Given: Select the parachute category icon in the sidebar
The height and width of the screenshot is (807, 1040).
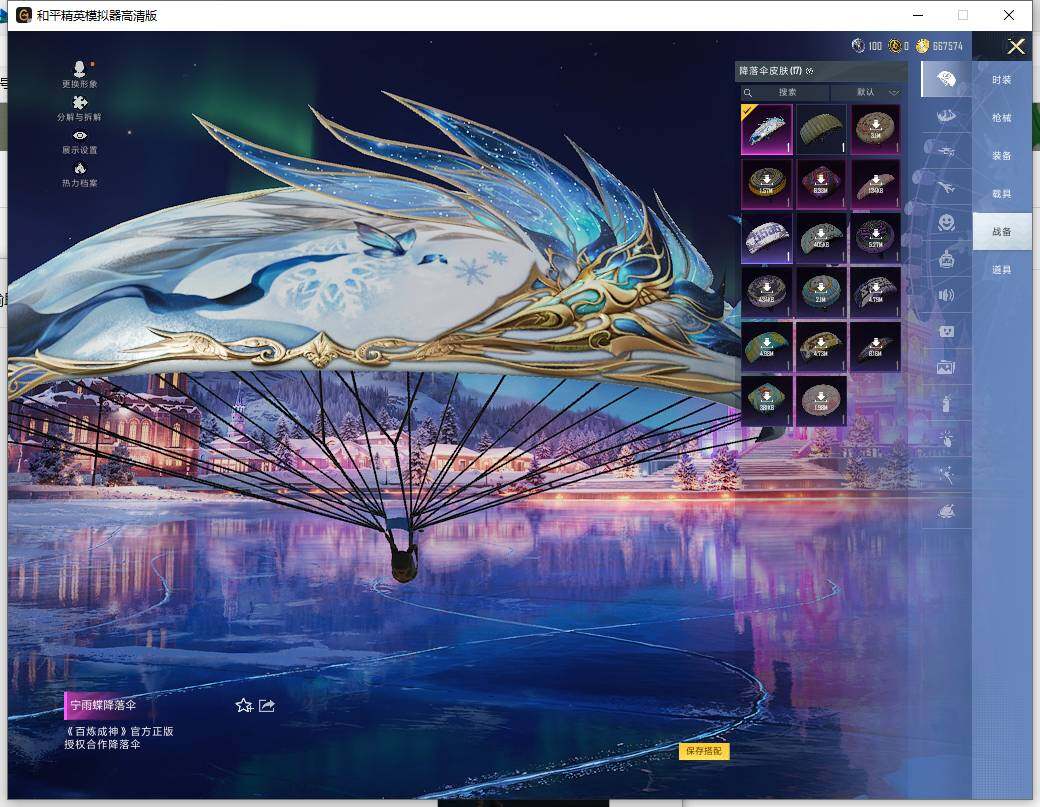Looking at the screenshot, I should [946, 80].
